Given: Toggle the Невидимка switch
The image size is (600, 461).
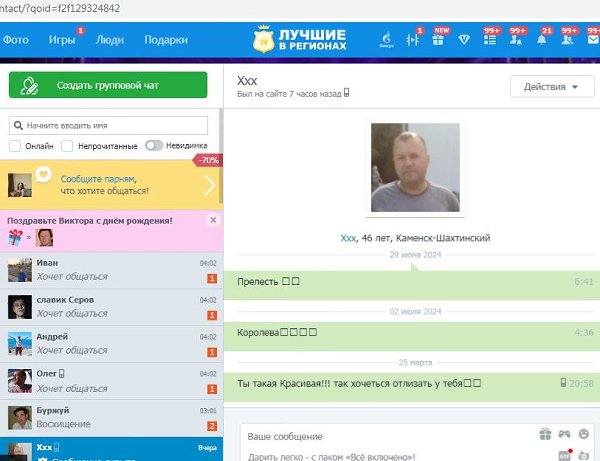Looking at the screenshot, I should [154, 146].
